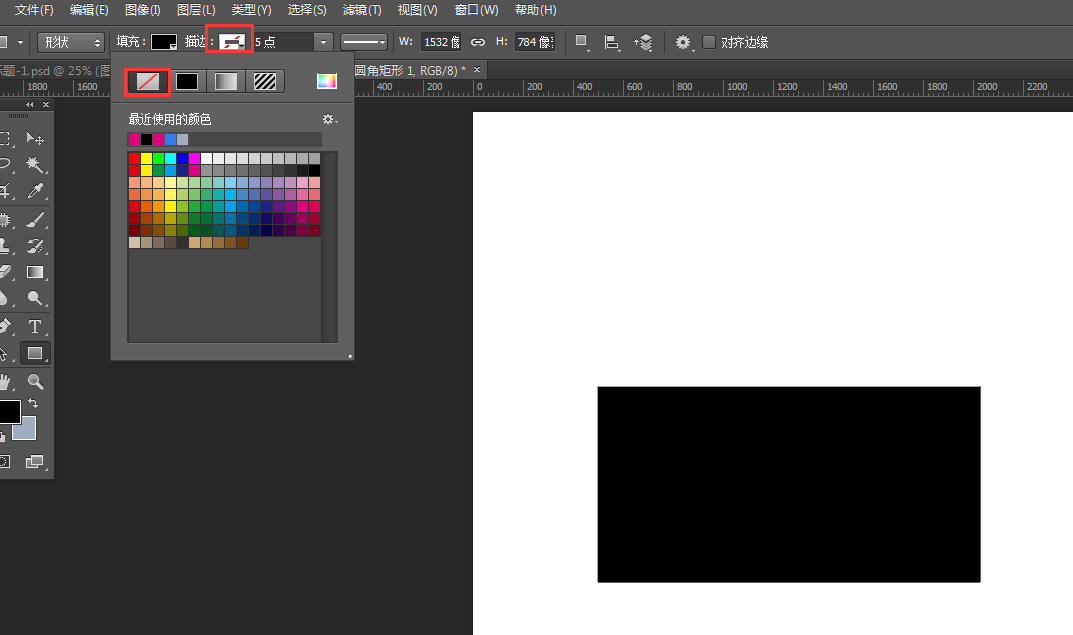Click the background color box

27,430
